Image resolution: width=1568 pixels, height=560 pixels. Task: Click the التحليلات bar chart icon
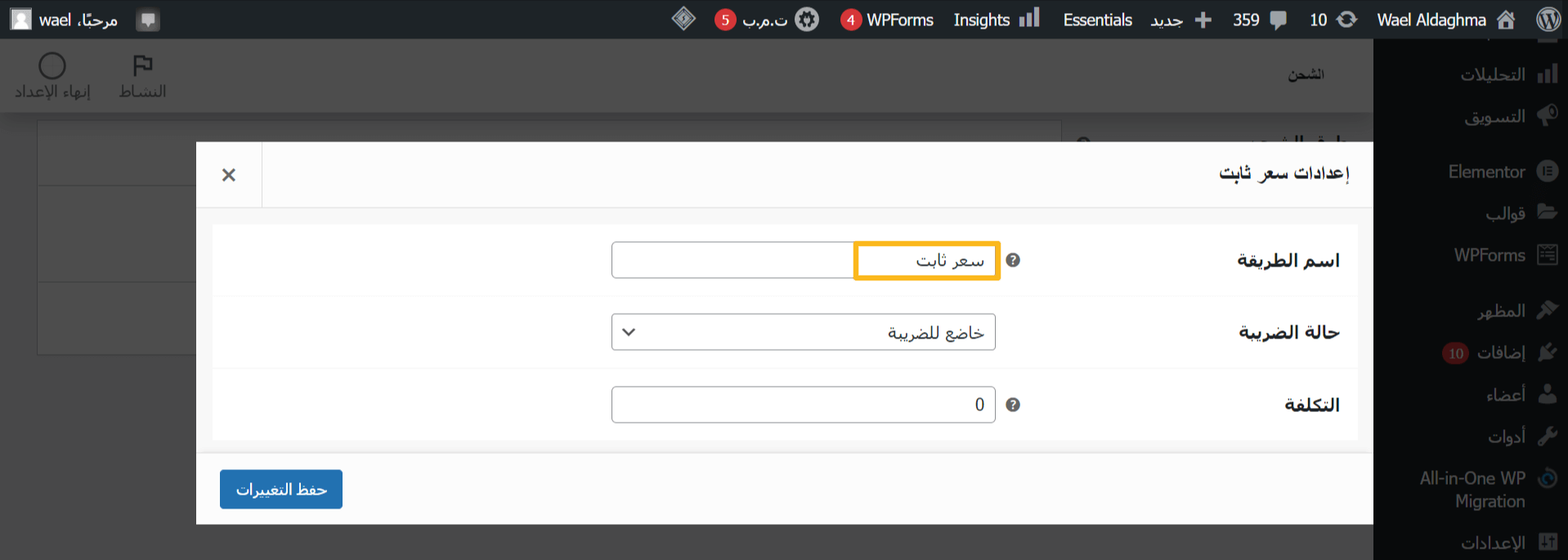pos(1547,74)
